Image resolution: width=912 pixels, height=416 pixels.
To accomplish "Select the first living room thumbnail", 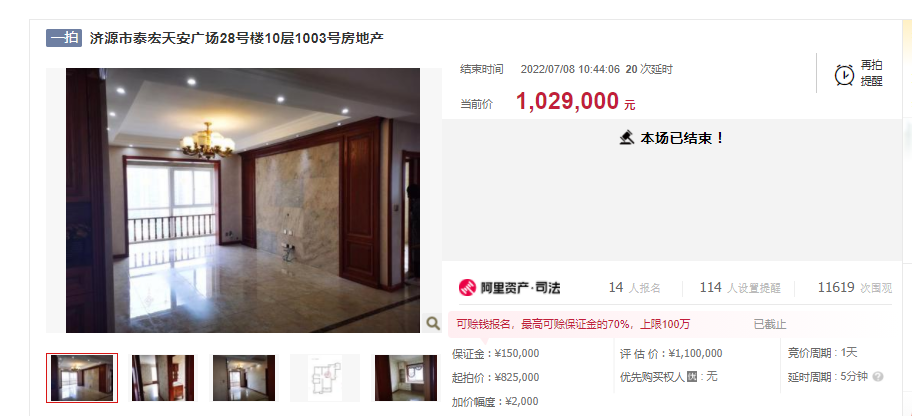I will tap(82, 378).
